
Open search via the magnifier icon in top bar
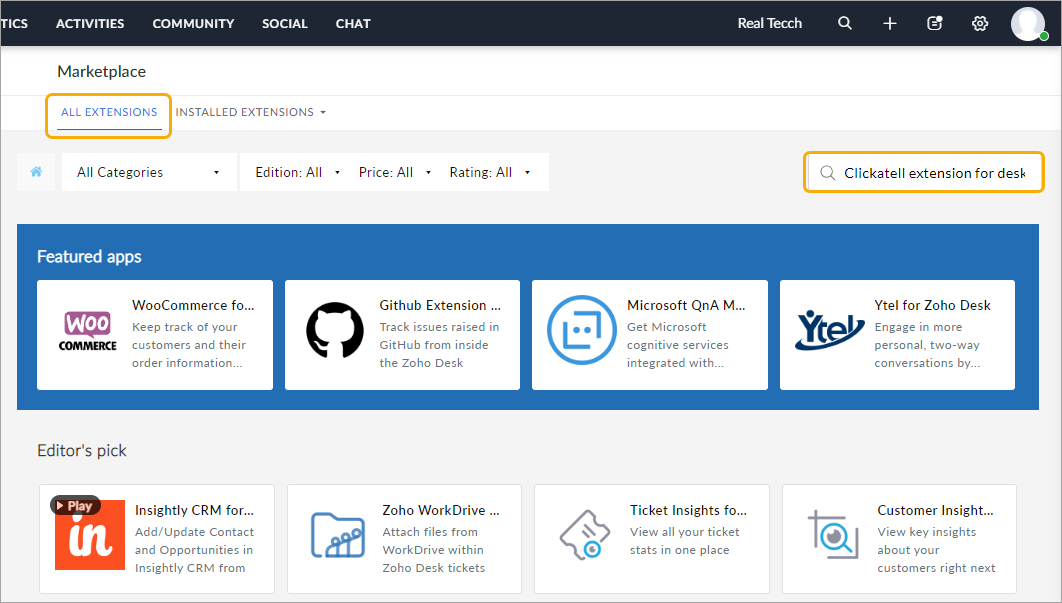point(845,23)
